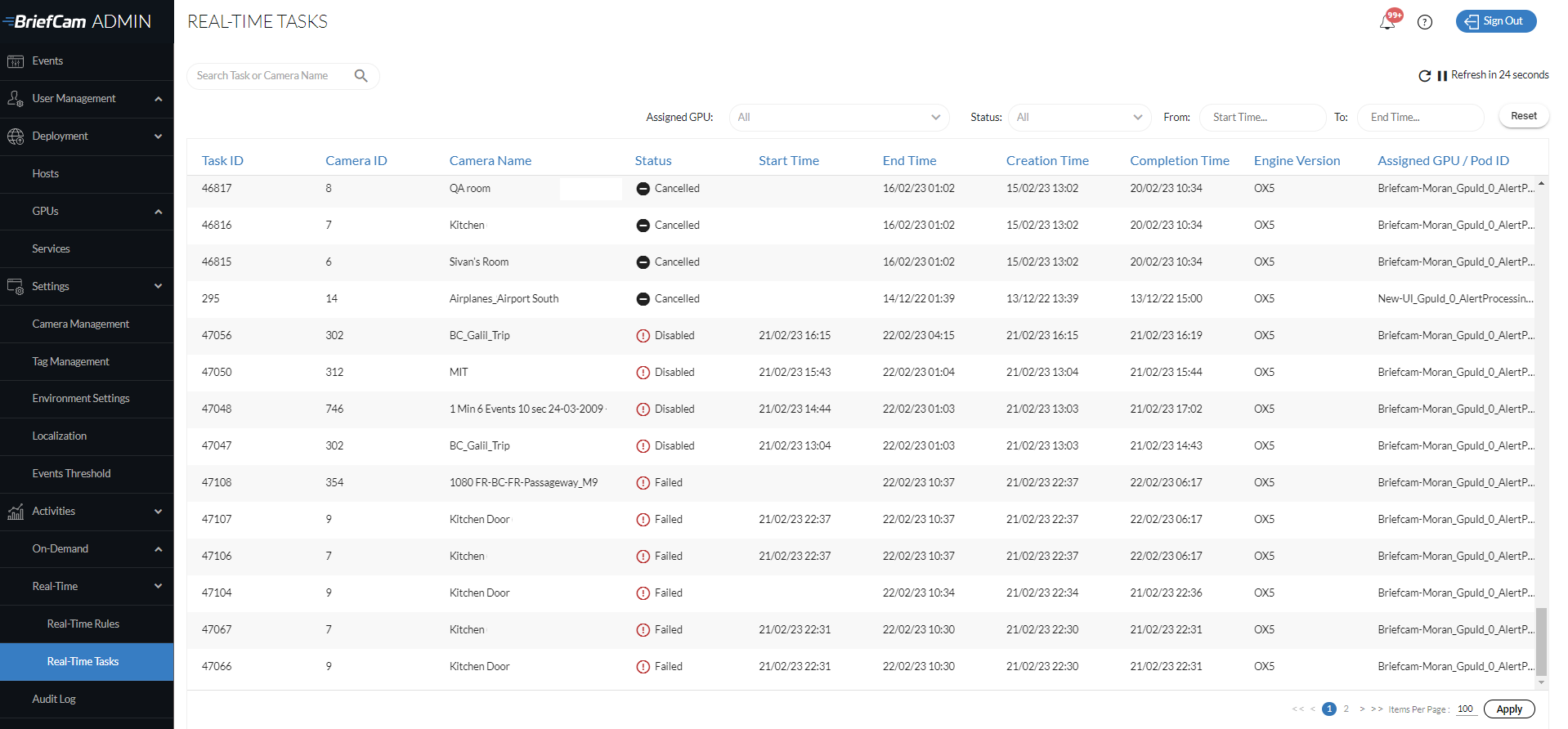Image resolution: width=1568 pixels, height=729 pixels.
Task: Open Events Threshold page
Action: click(x=71, y=474)
